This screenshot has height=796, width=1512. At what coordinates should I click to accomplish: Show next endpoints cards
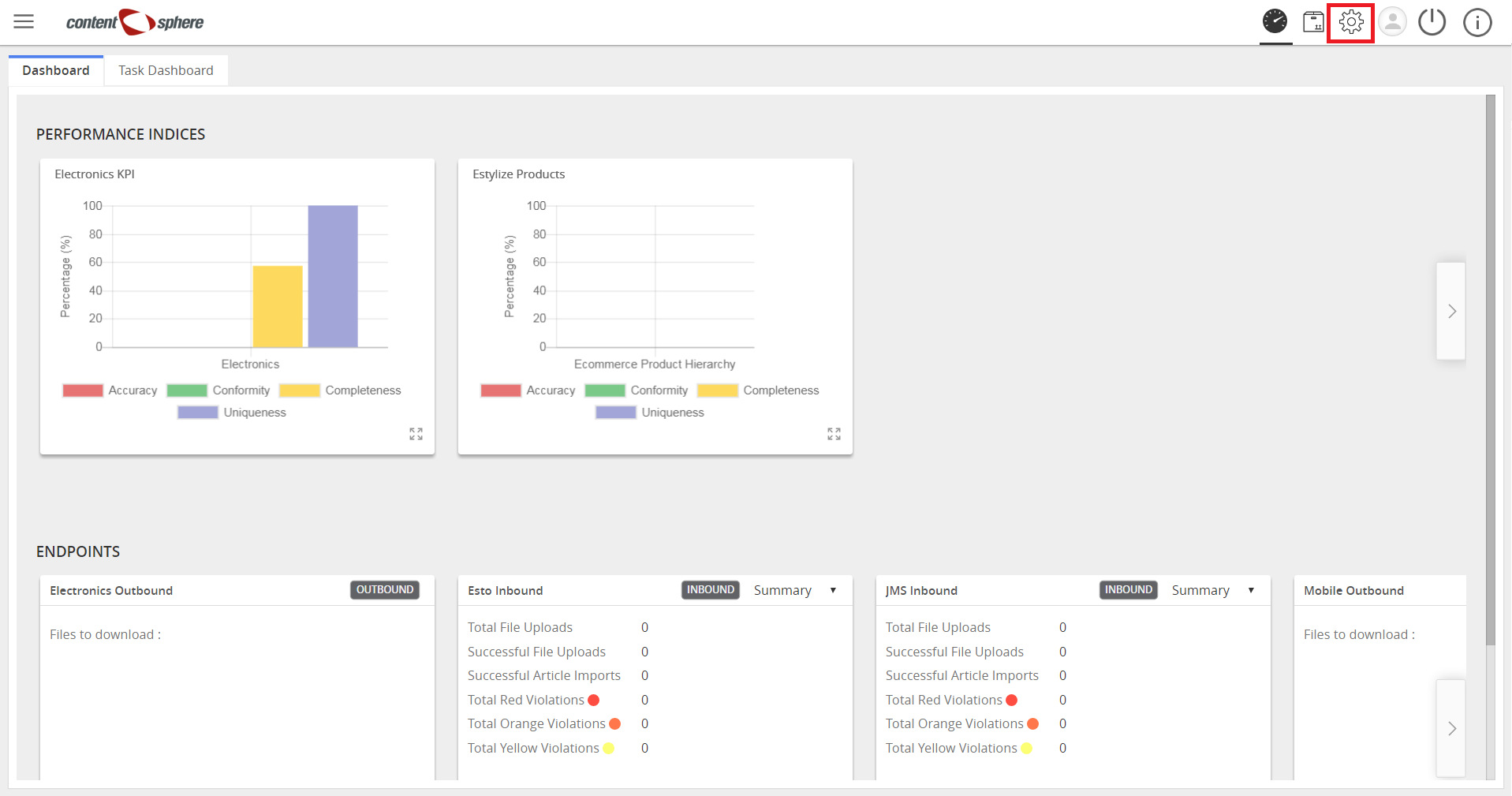point(1451,728)
